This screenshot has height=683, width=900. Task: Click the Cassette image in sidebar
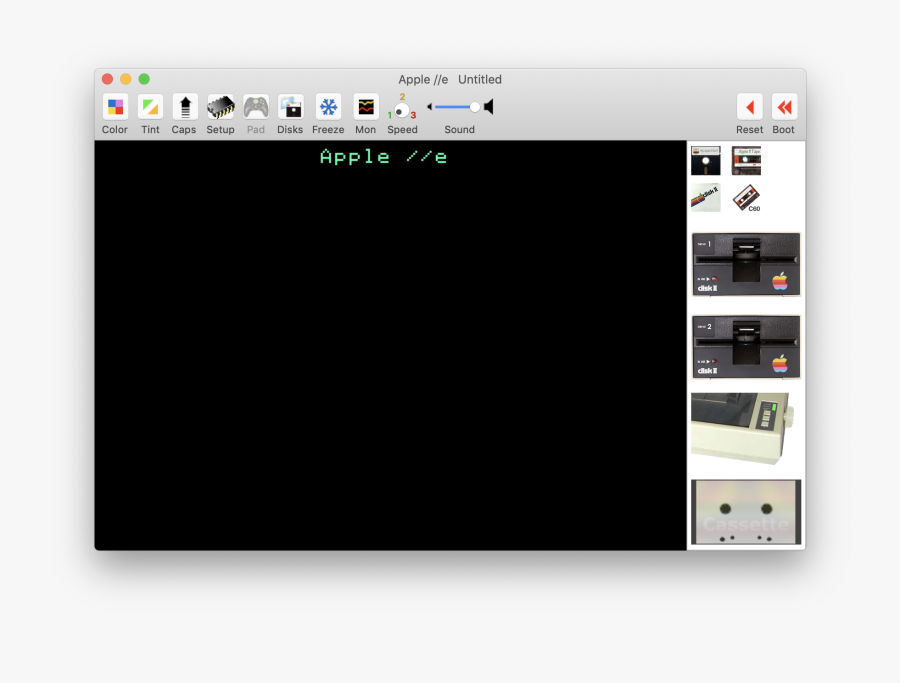(746, 512)
